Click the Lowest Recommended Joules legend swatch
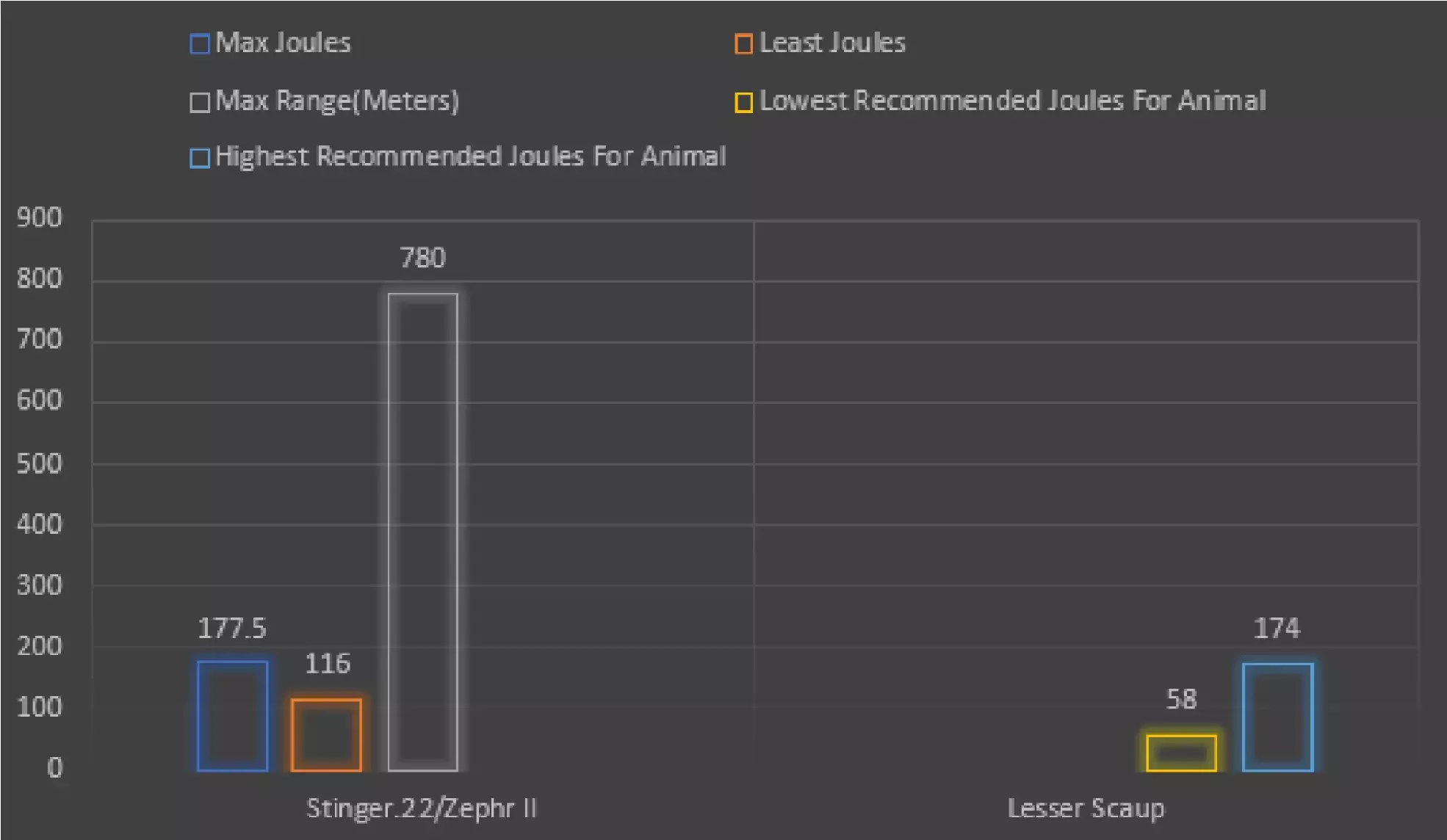 743,102
